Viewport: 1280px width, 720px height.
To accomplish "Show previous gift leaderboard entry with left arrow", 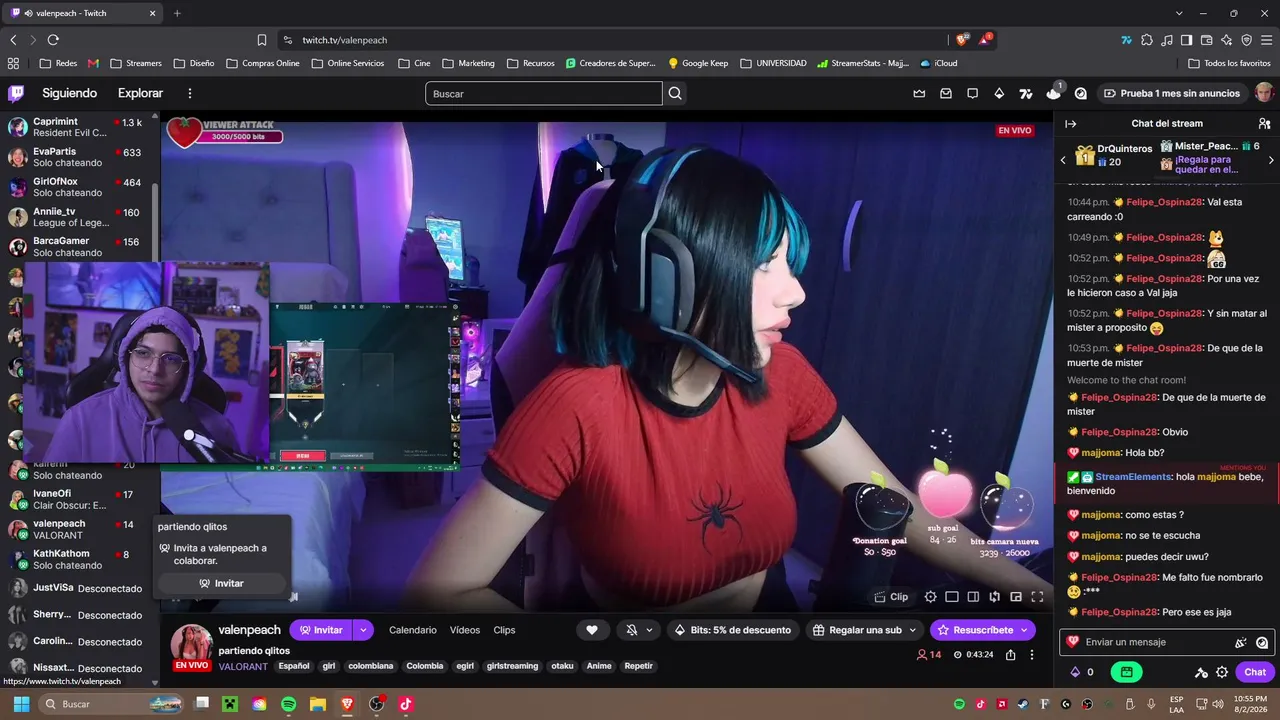I will 1063,160.
